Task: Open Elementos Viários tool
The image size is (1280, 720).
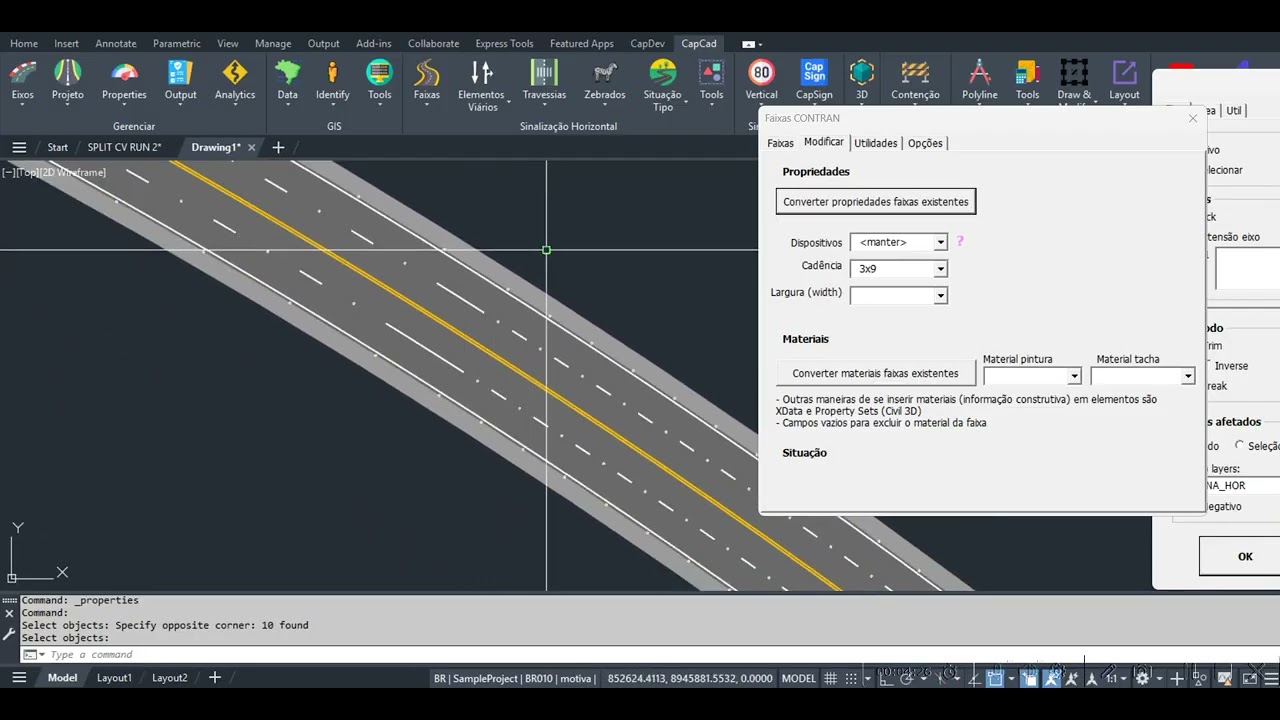Action: coord(481,84)
